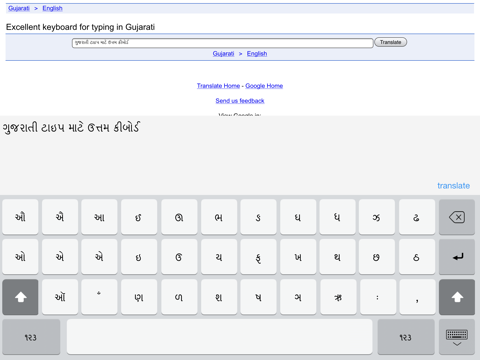
Task: Tap the space bar
Action: coord(219,337)
